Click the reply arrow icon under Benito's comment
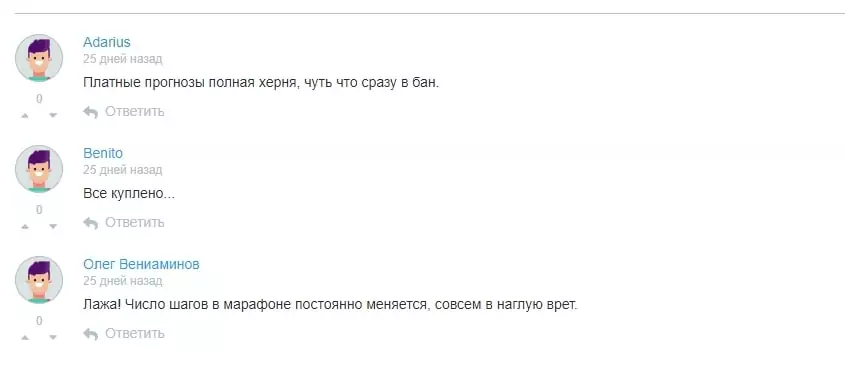845x386 pixels. pos(91,223)
